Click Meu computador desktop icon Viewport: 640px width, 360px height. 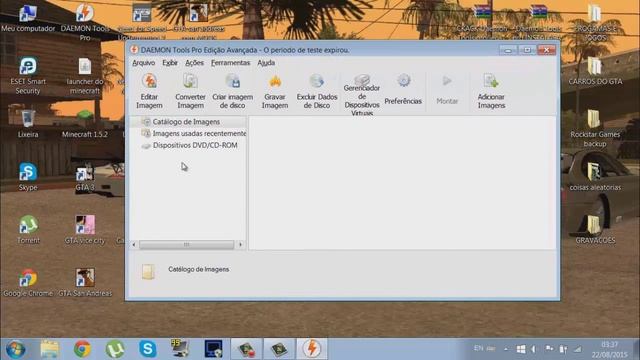[28, 19]
